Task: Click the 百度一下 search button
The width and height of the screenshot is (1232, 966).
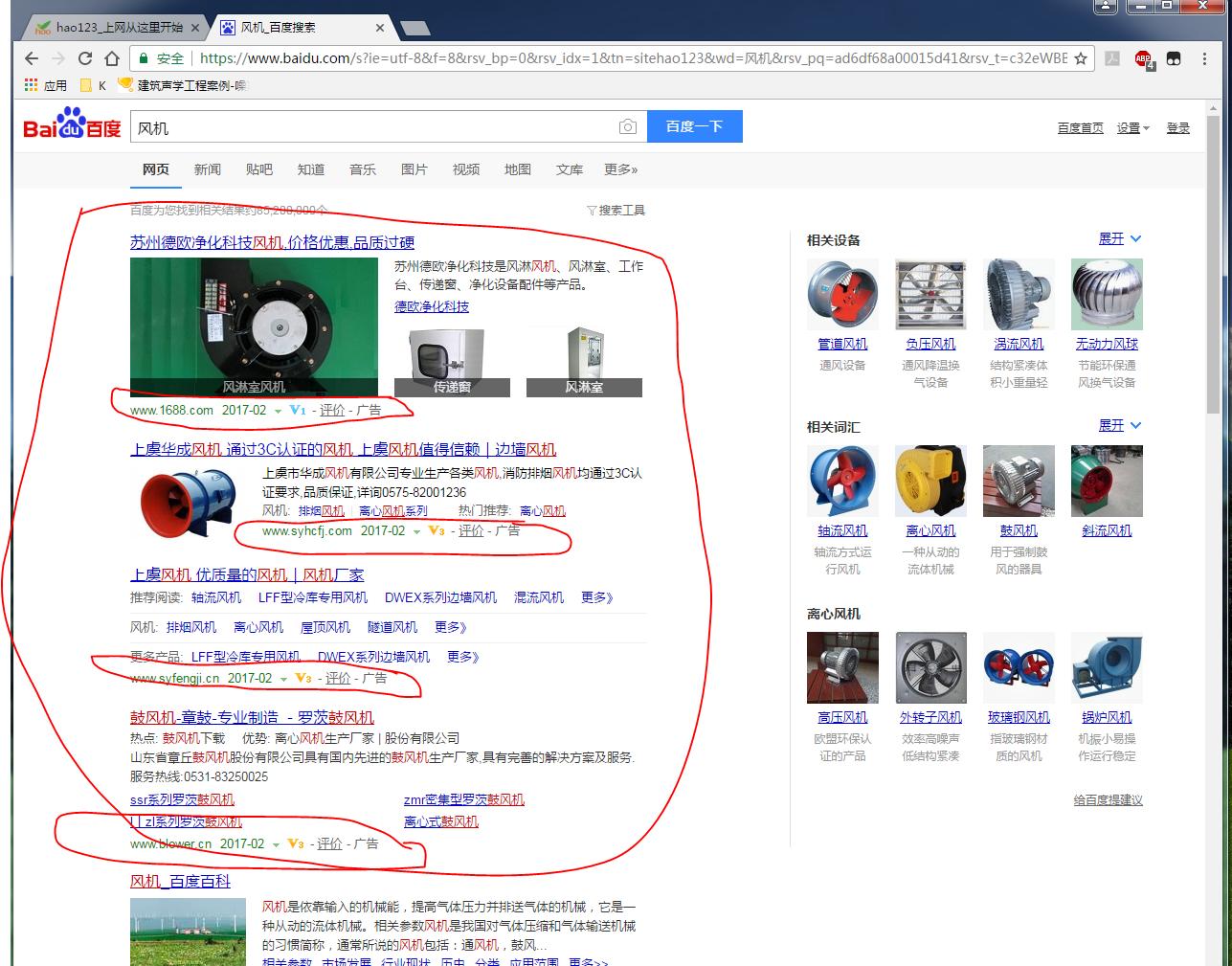Action: point(695,125)
